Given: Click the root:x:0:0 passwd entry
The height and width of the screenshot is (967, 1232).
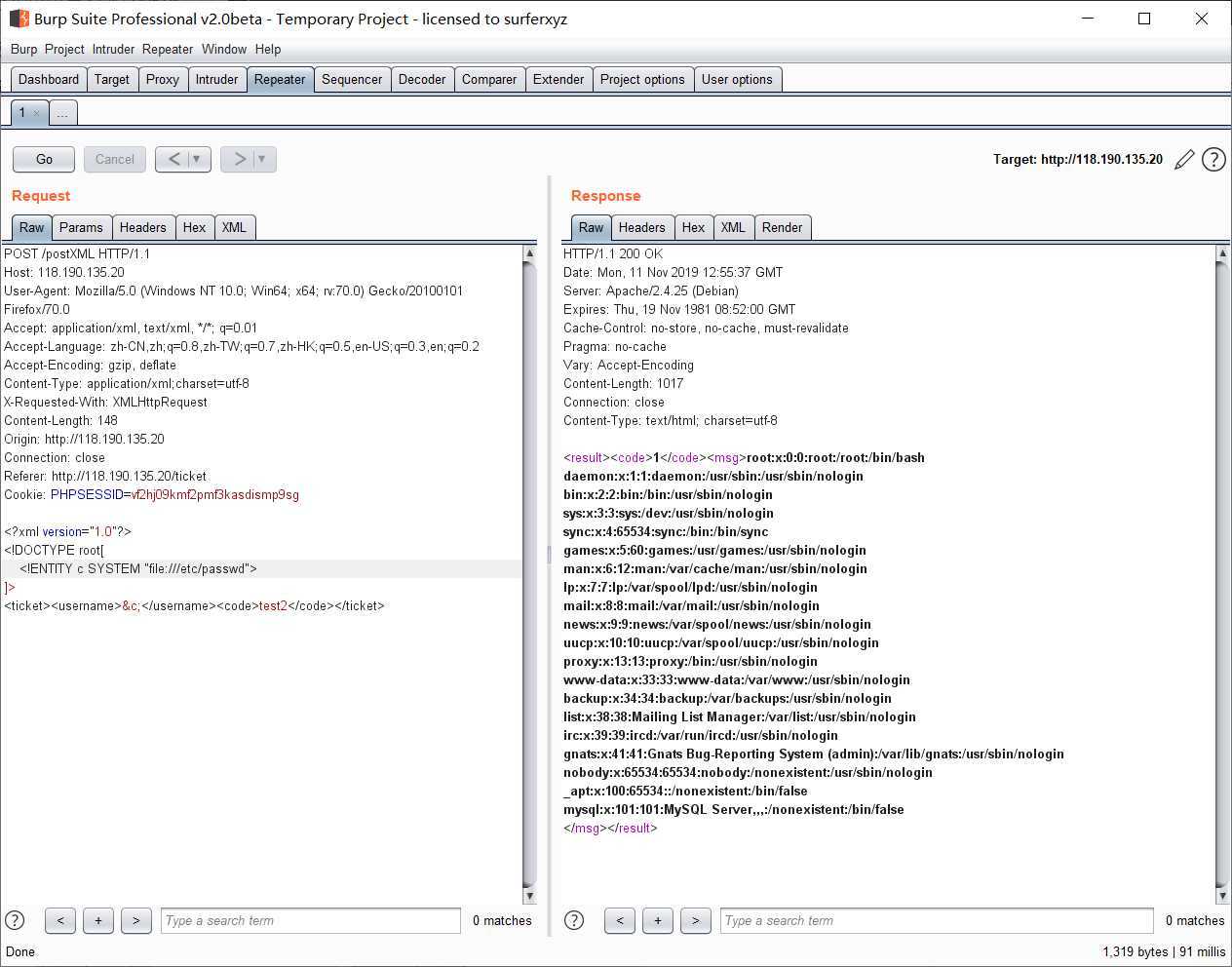Looking at the screenshot, I should point(835,457).
